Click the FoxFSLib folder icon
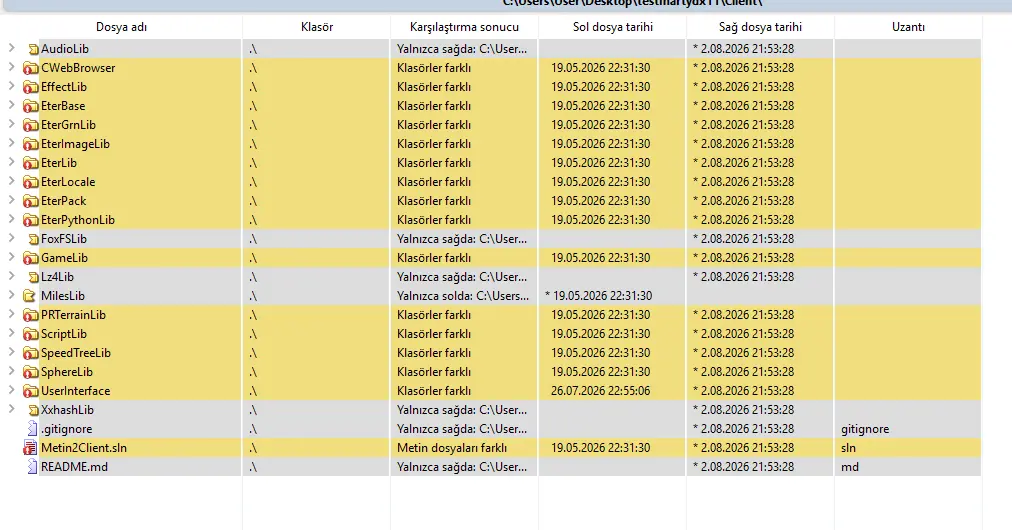Screen dimensions: 1012x530 pyautogui.click(x=33, y=240)
